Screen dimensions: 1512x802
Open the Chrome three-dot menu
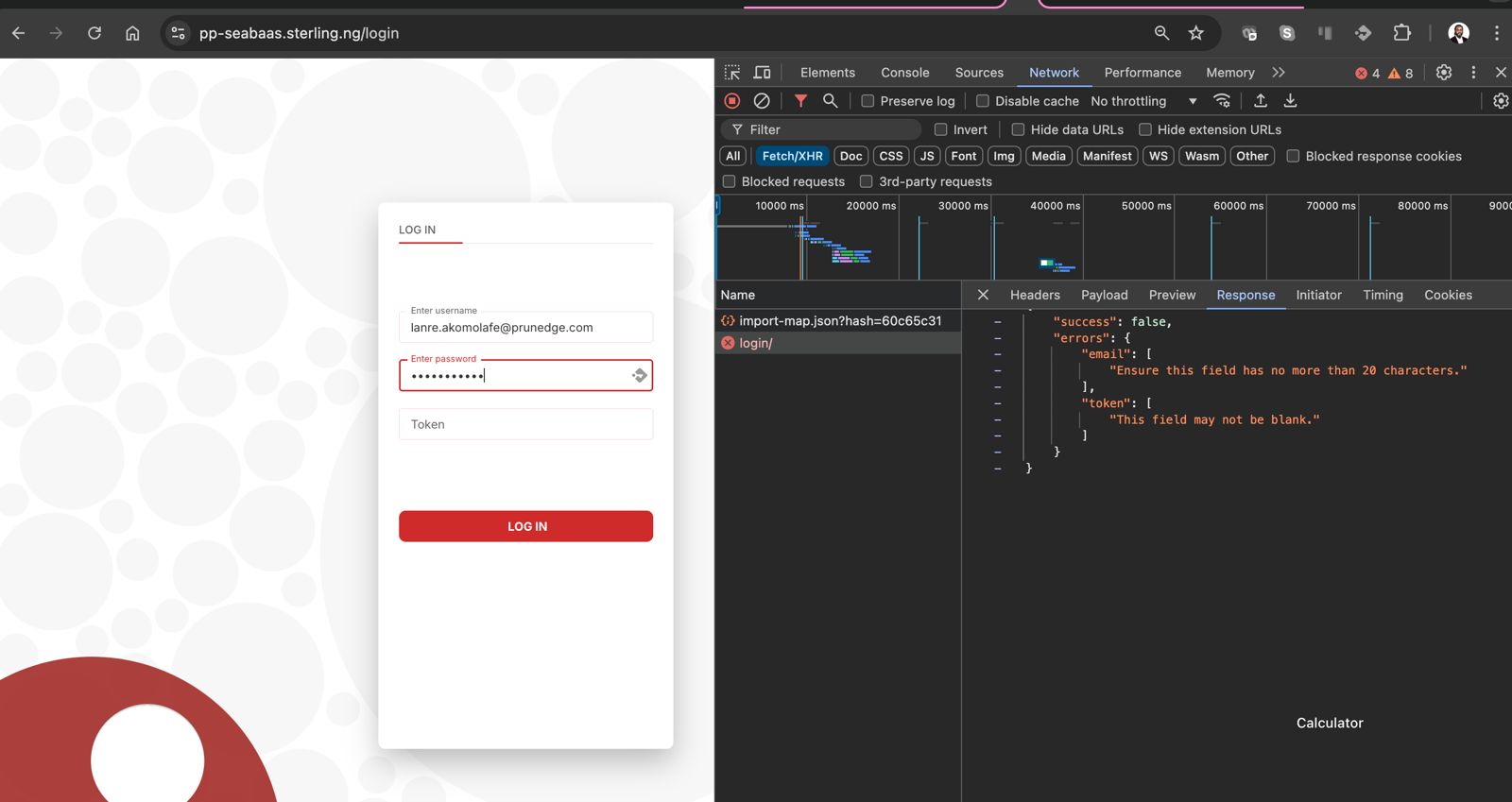1497,33
